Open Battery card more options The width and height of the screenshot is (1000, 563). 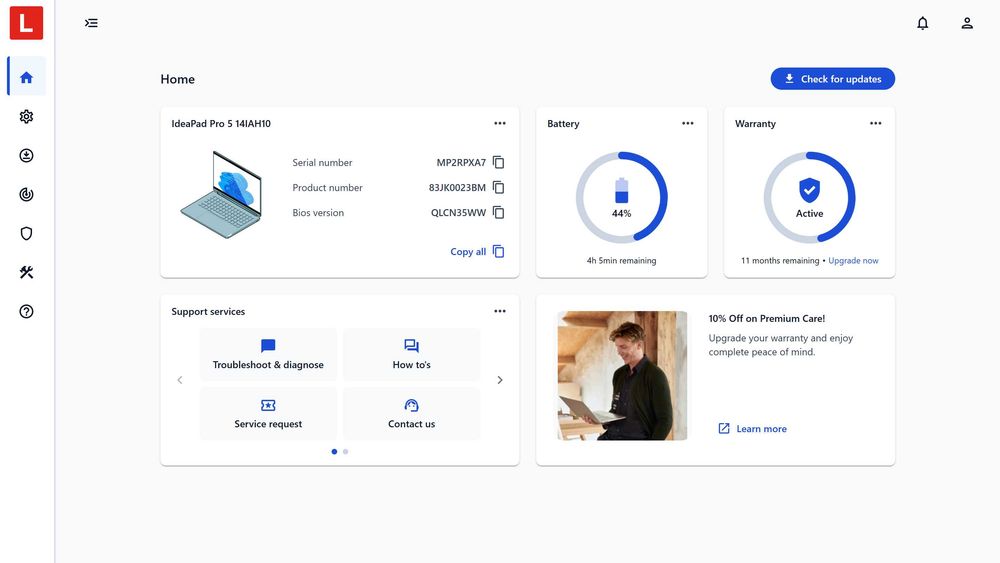[688, 123]
